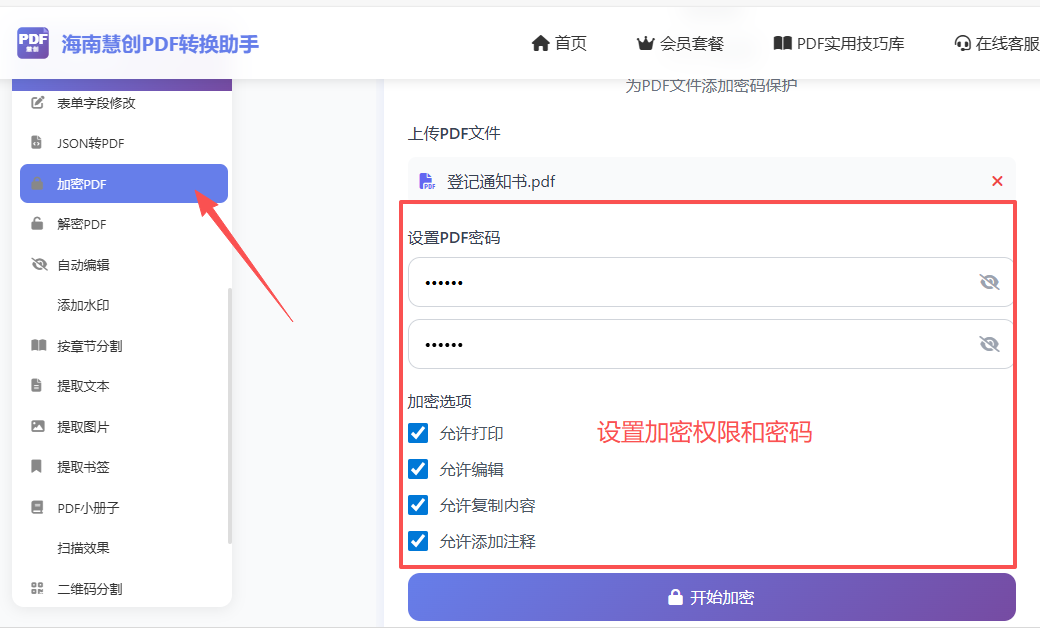Viewport: 1040px width, 628px height.
Task: Click the unlock icon beside 解密PDF
Action: click(x=37, y=223)
